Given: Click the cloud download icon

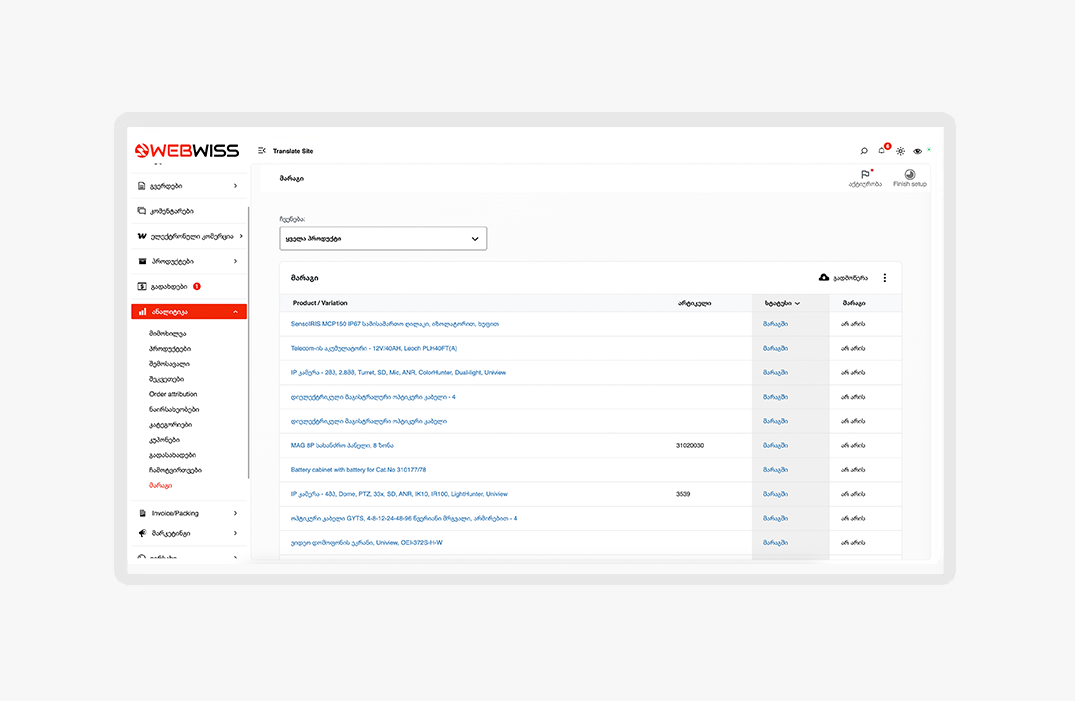Looking at the screenshot, I should [824, 278].
